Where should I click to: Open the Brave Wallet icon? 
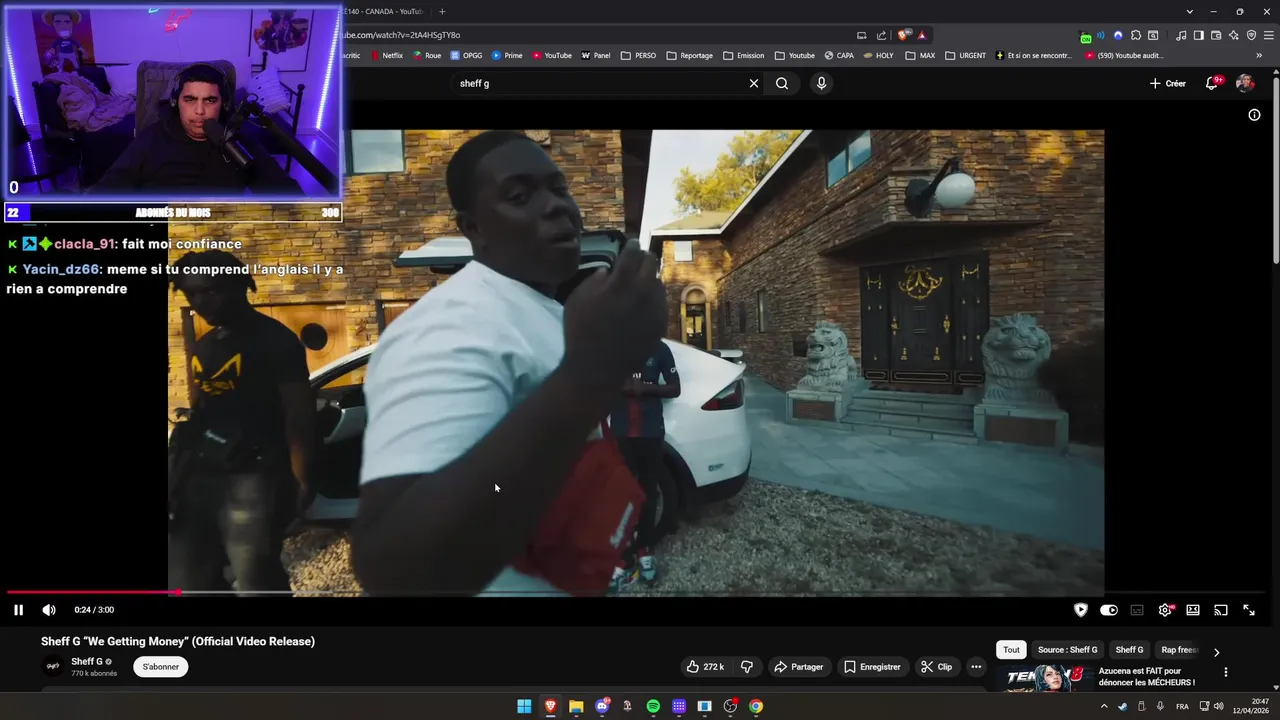point(1216,35)
